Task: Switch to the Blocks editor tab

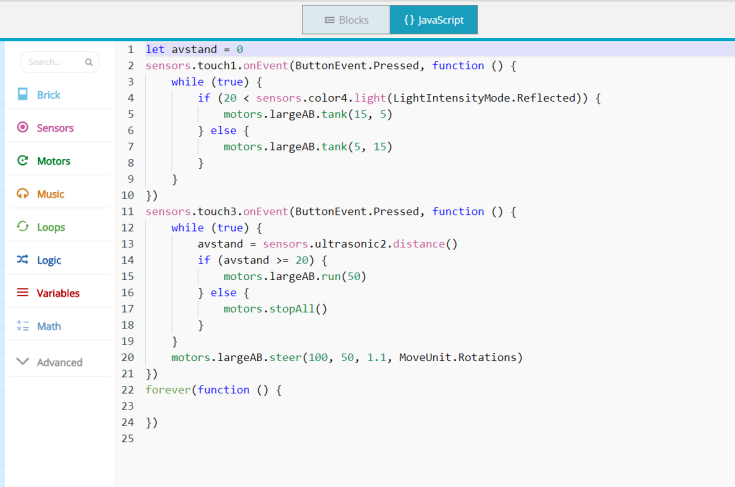Action: pyautogui.click(x=346, y=20)
